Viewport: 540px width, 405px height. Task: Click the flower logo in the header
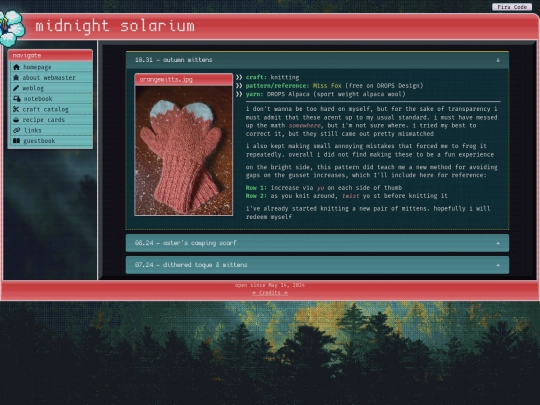click(x=12, y=28)
